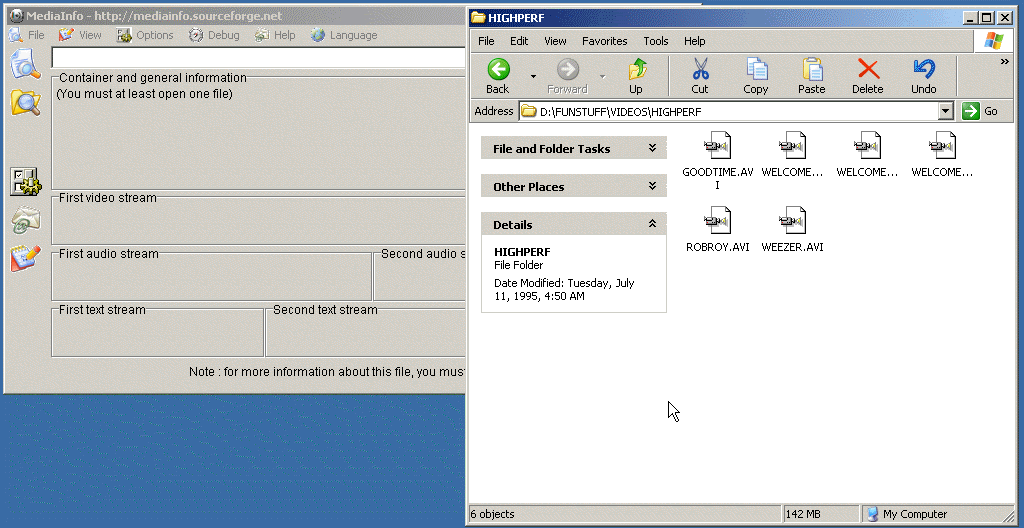This screenshot has height=528, width=1024.
Task: Click the folder icon in Address bar
Action: (529, 112)
